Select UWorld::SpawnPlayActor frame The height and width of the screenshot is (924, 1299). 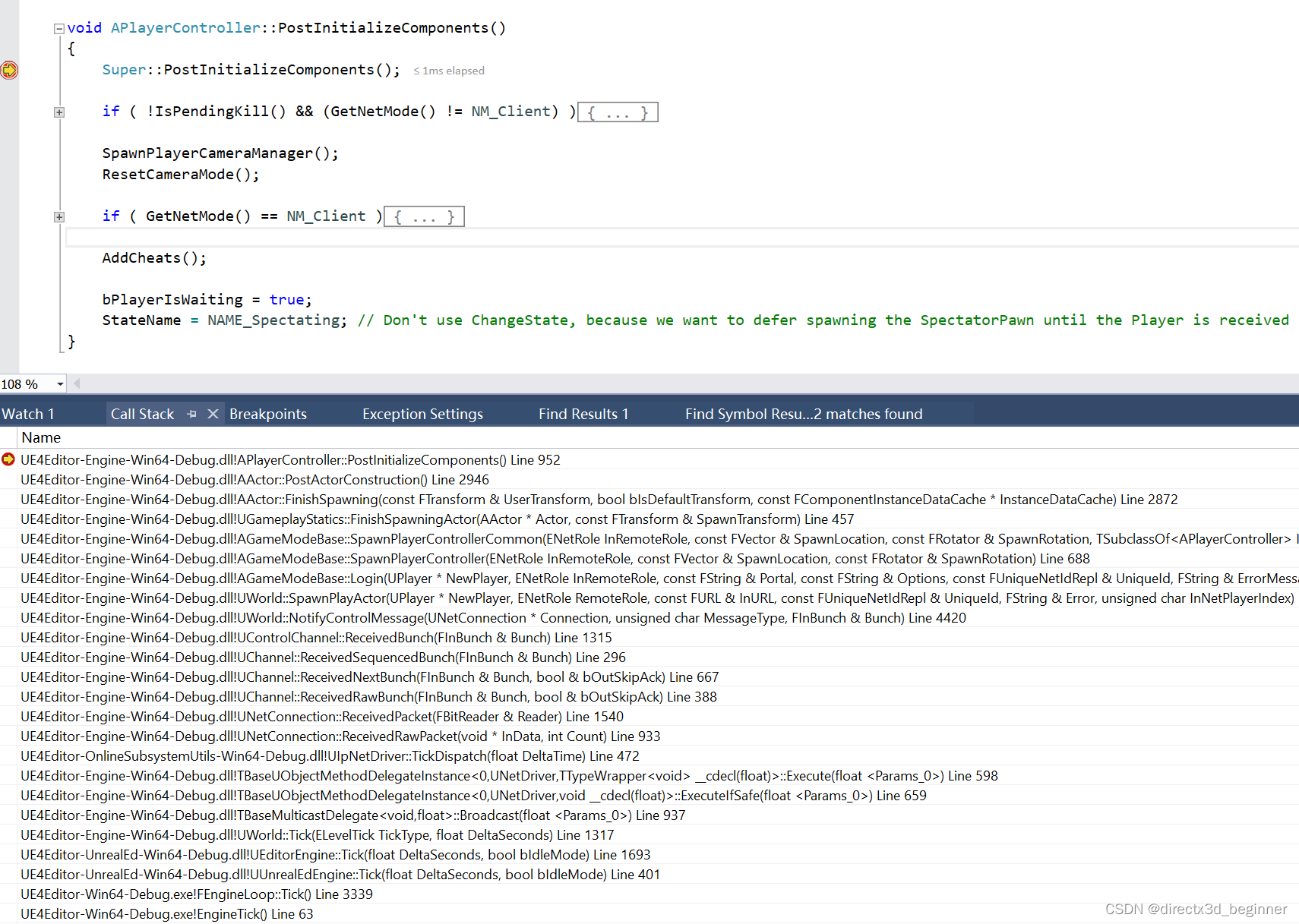tap(658, 598)
